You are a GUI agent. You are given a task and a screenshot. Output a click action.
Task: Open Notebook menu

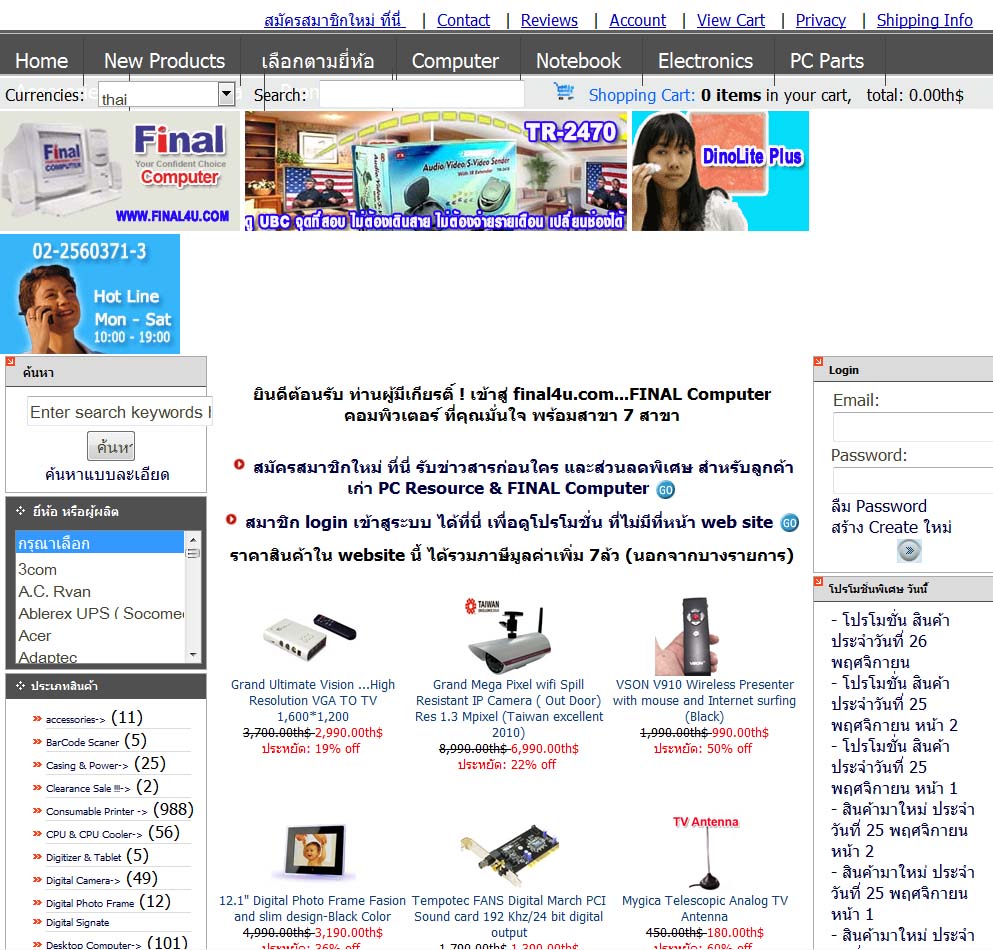coord(578,61)
